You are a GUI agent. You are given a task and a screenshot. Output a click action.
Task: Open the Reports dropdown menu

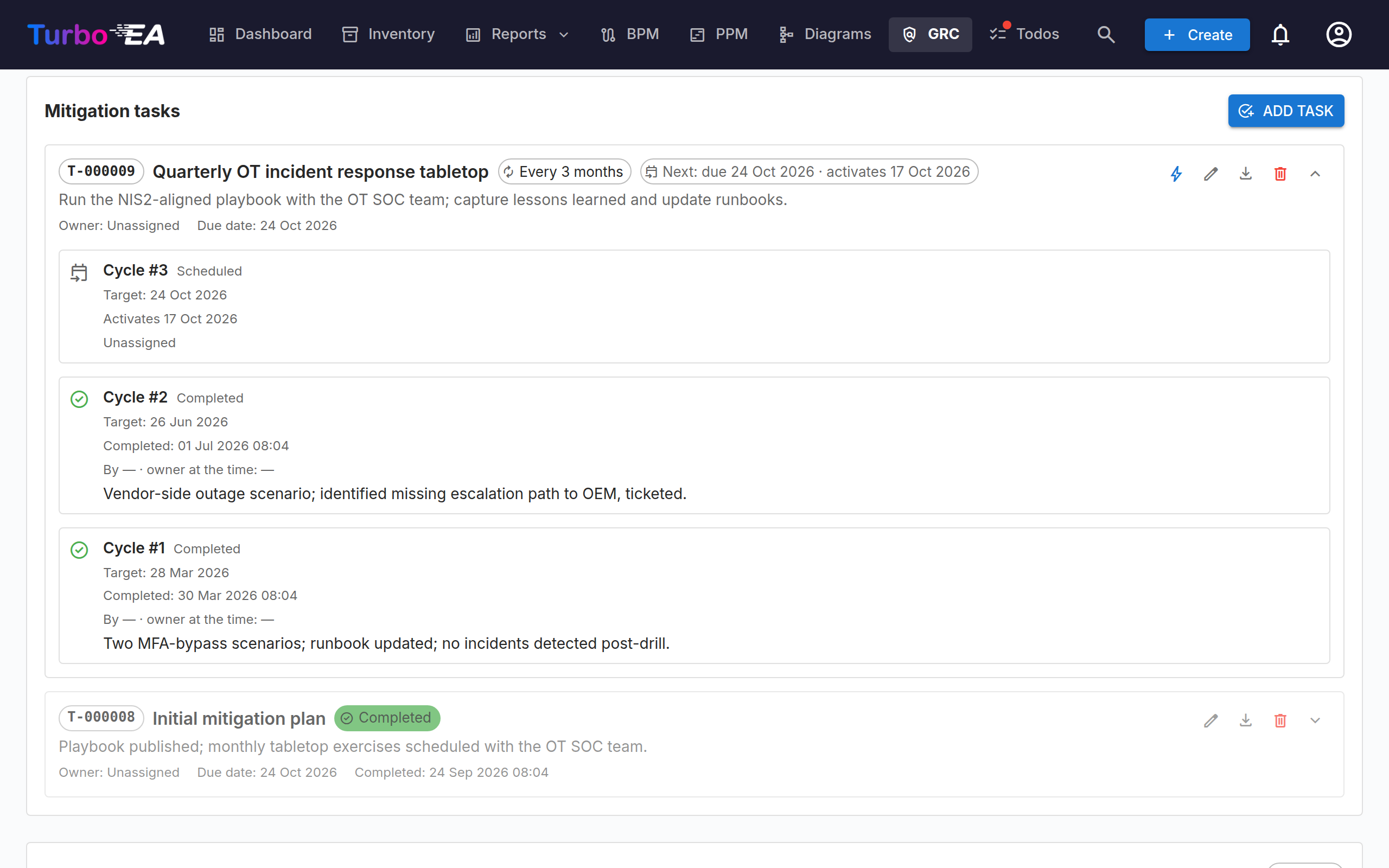[x=518, y=34]
